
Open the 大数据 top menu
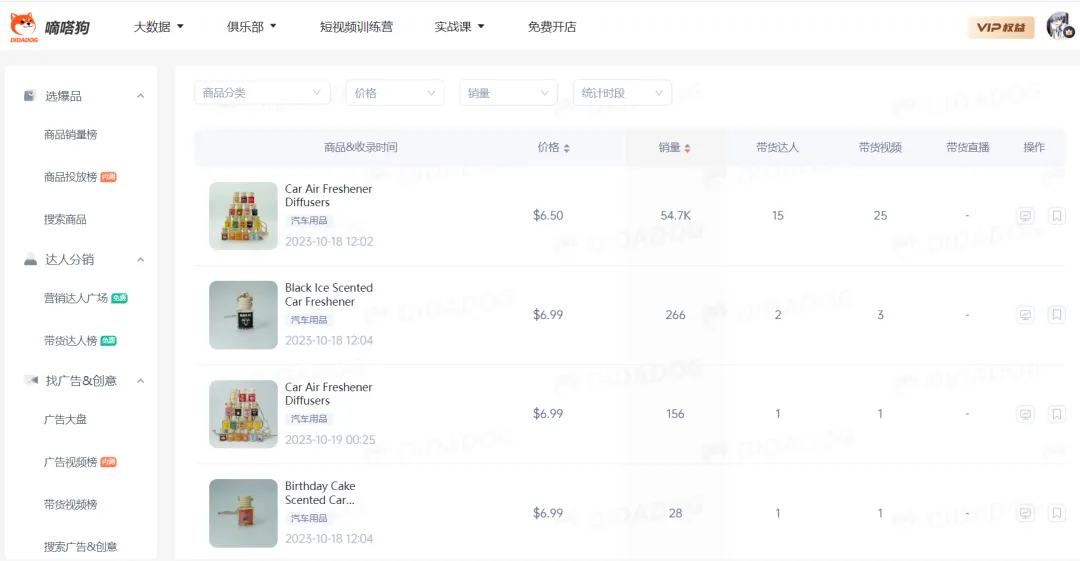click(x=158, y=27)
